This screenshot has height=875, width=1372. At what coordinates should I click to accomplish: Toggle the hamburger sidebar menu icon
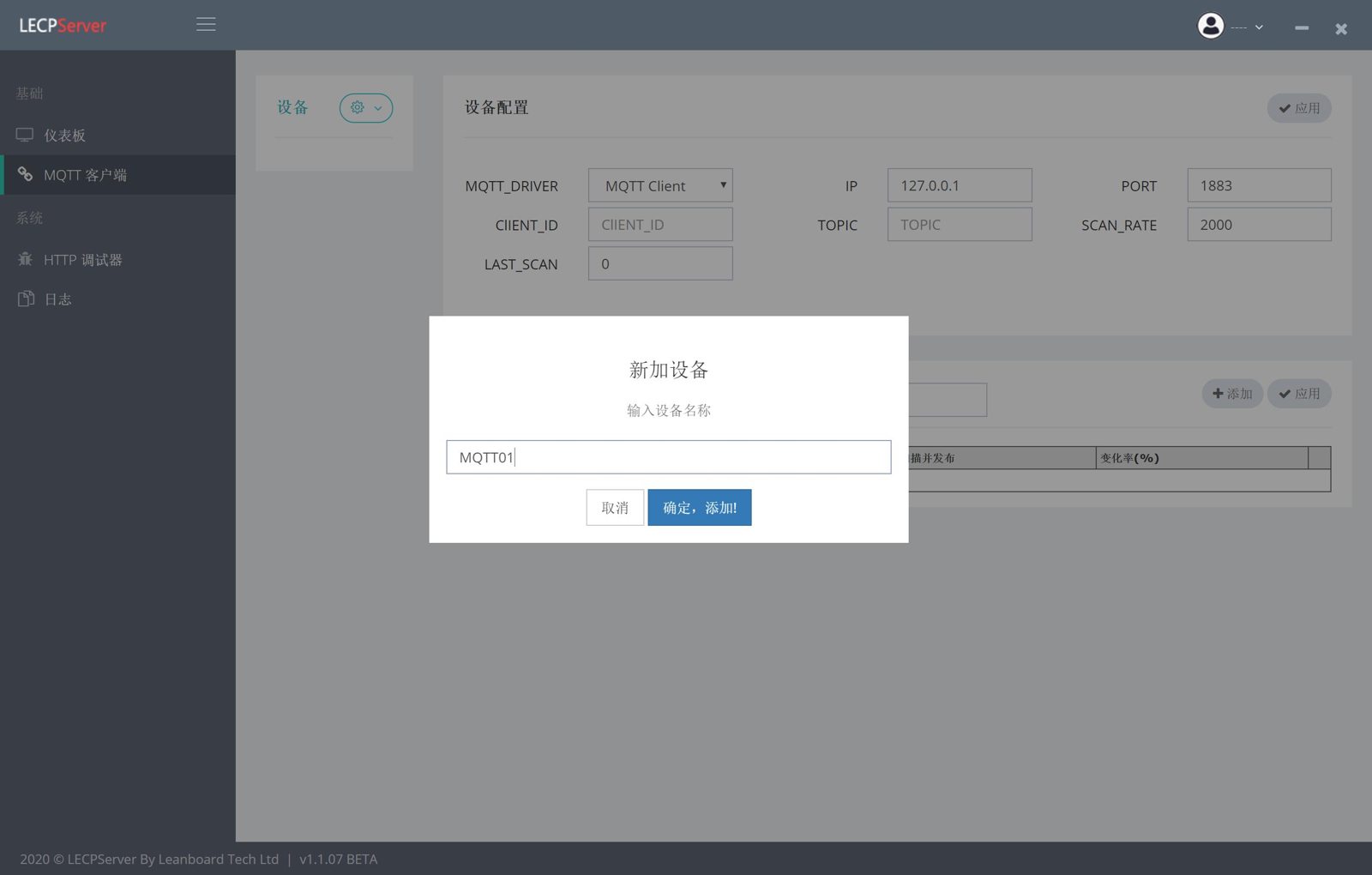(206, 25)
